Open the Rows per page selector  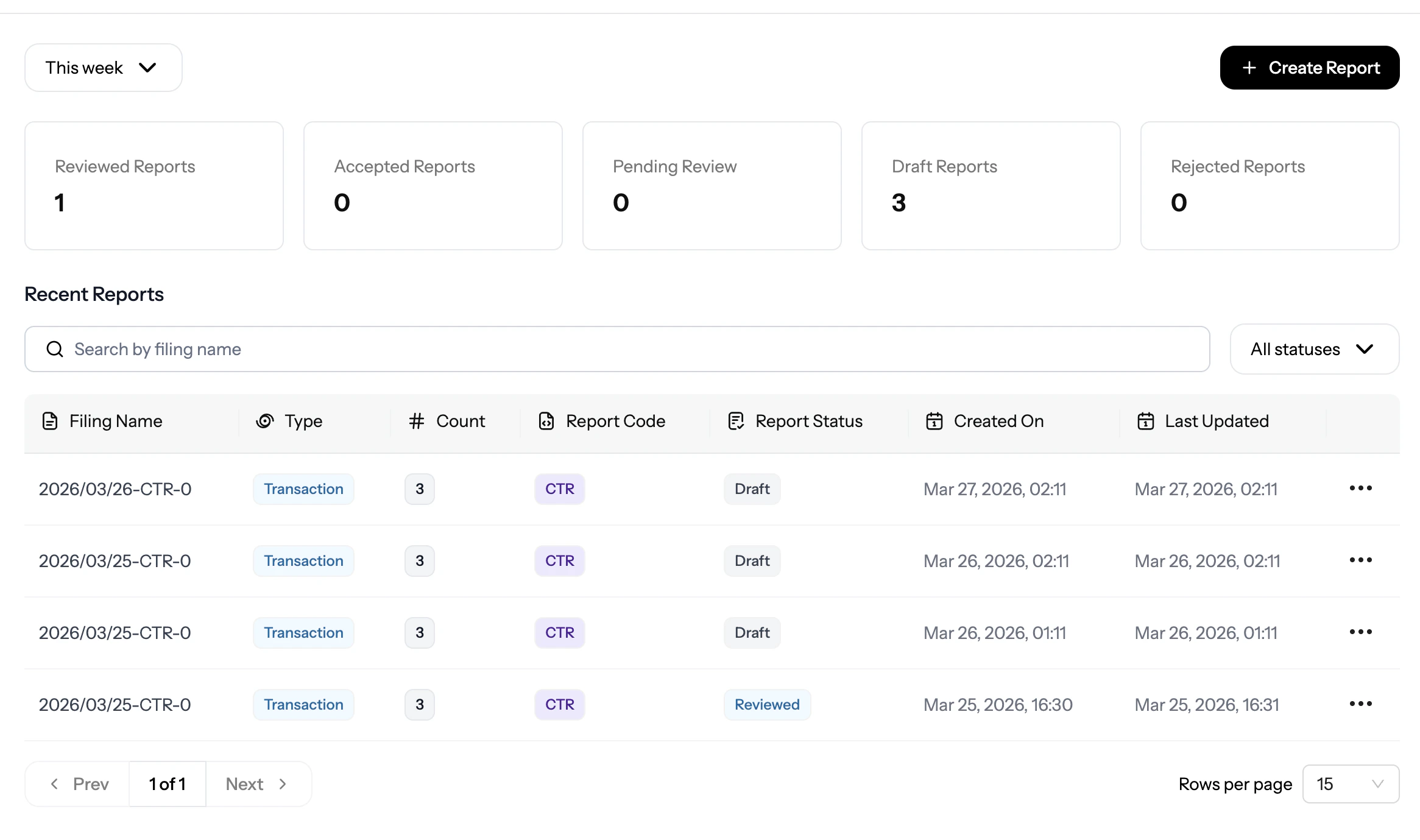tap(1350, 784)
